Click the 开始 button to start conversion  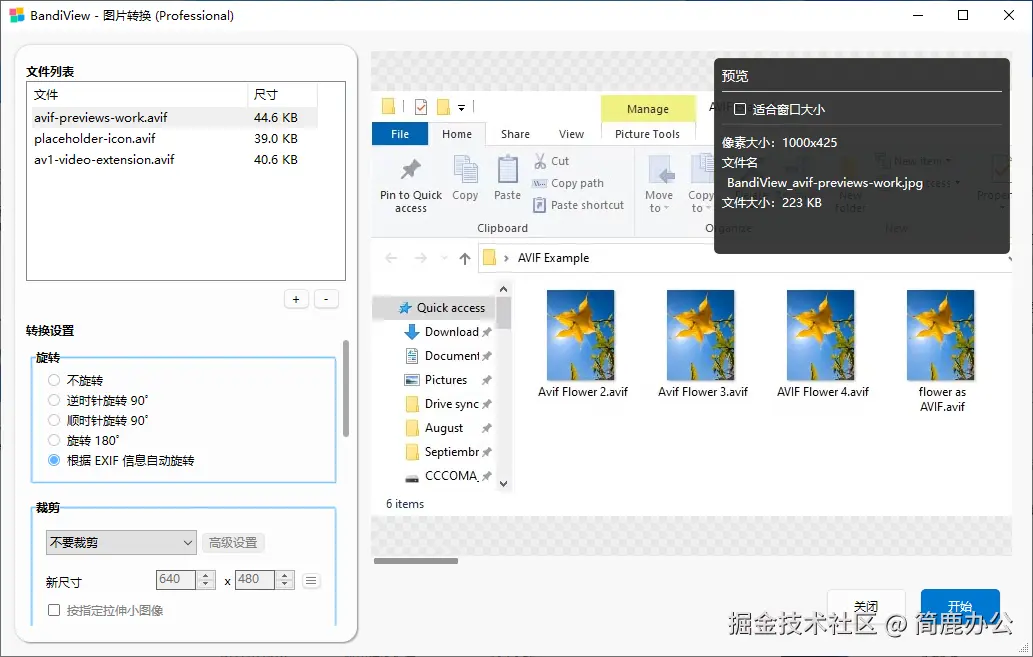959,606
